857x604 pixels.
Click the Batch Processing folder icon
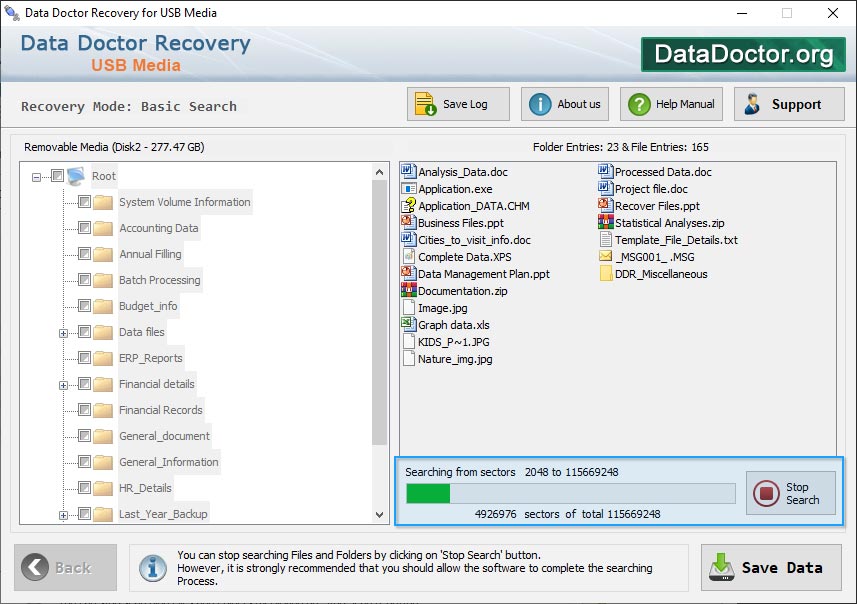pyautogui.click(x=103, y=280)
